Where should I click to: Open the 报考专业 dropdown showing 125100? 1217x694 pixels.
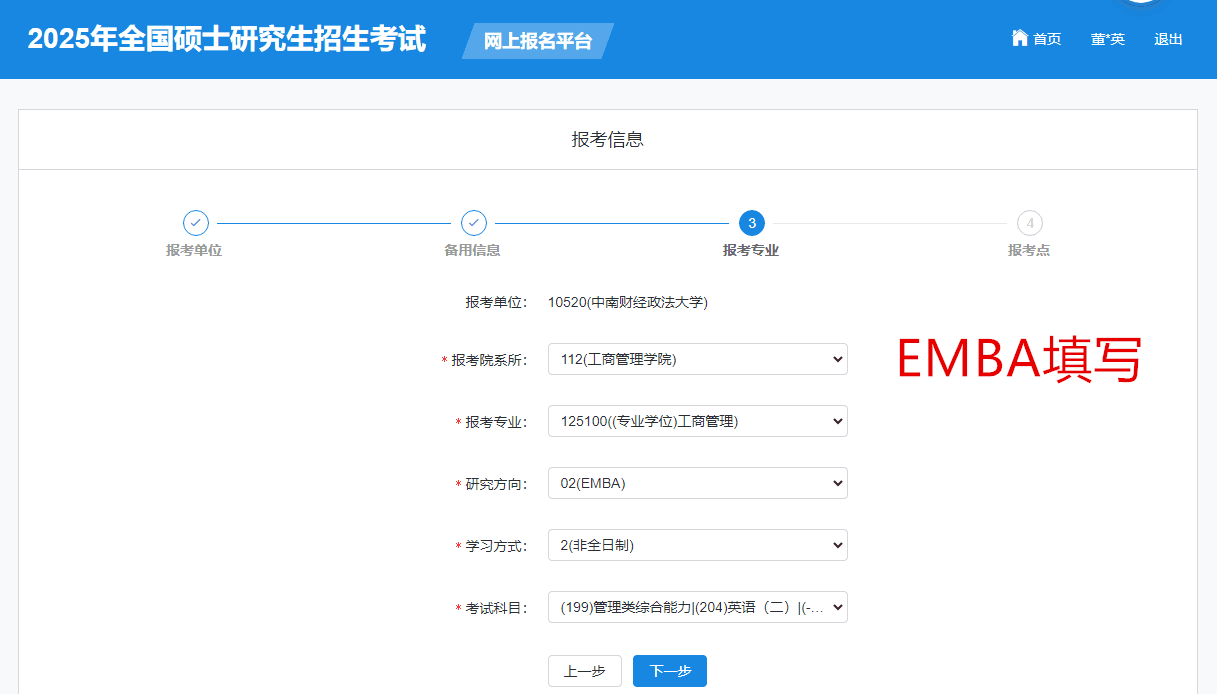(698, 421)
